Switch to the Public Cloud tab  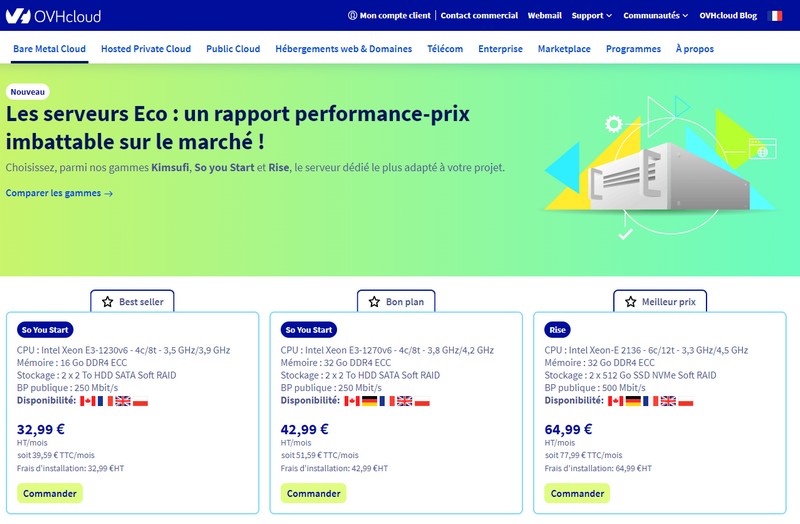pyautogui.click(x=233, y=49)
